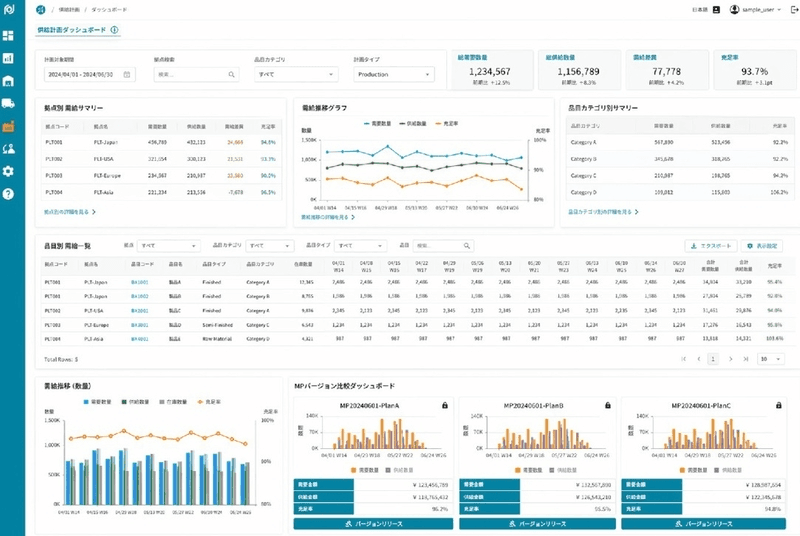The width and height of the screenshot is (800, 536).
Task: Click the エクスポート export button
Action: [x=711, y=246]
